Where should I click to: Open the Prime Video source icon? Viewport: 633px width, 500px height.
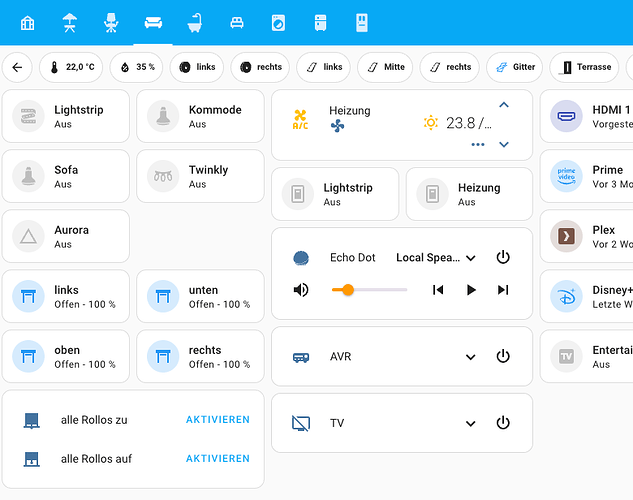coord(567,176)
